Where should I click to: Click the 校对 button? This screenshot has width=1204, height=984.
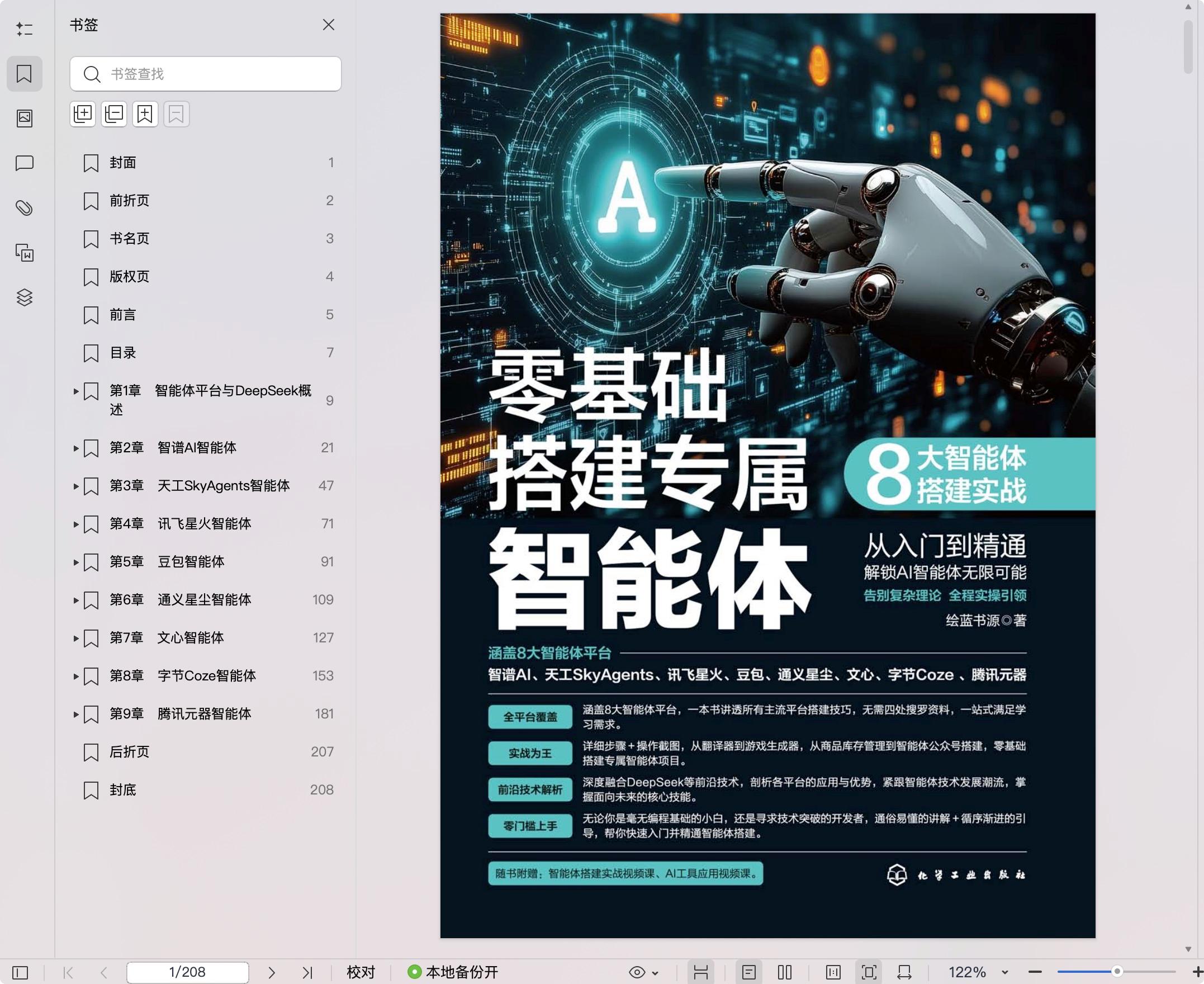click(361, 973)
